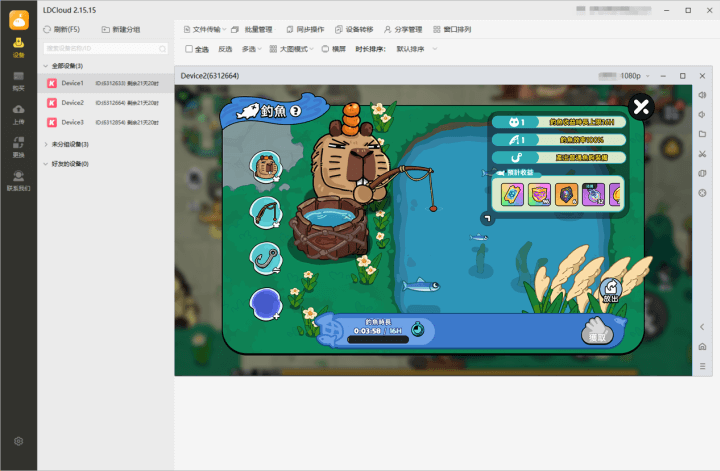Image resolution: width=720 pixels, height=471 pixels.
Task: Click volume up icon on device toolbar
Action: click(x=702, y=95)
